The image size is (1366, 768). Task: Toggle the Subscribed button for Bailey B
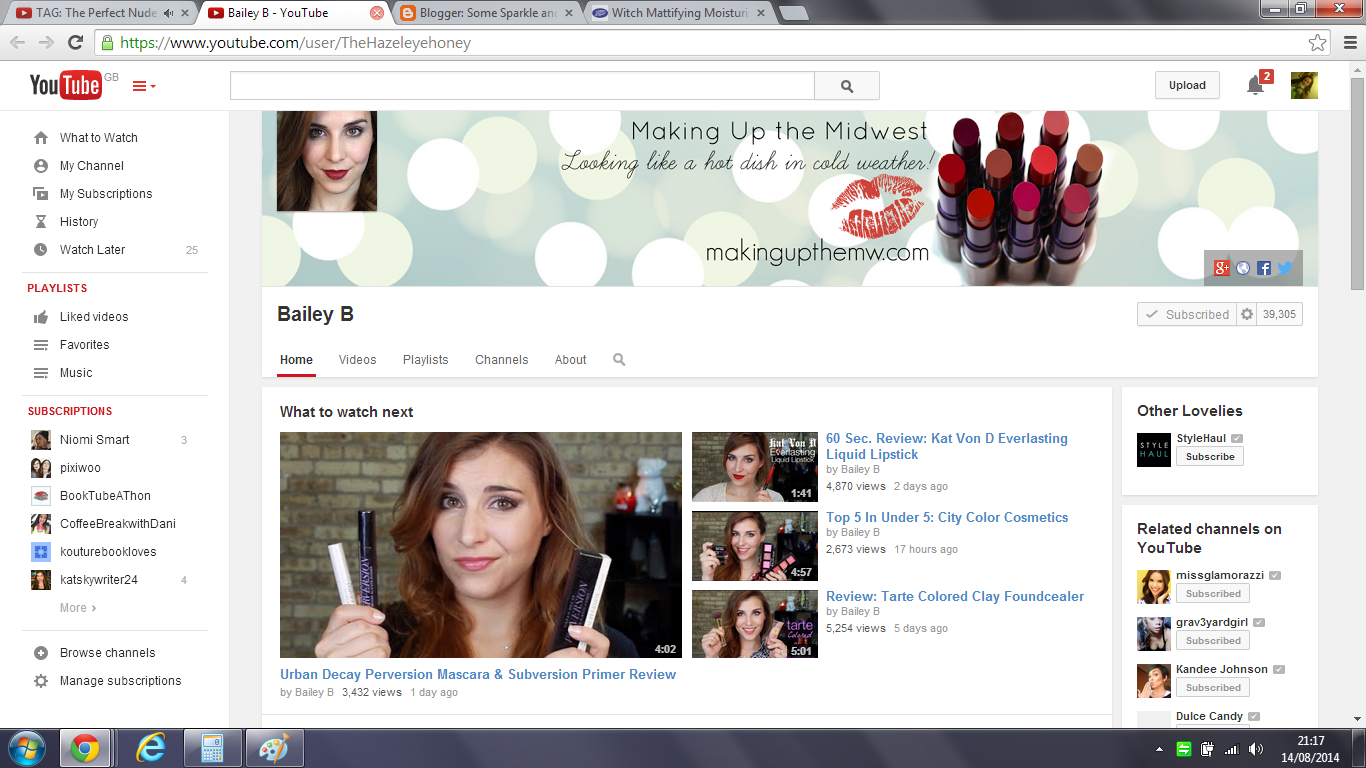1187,314
